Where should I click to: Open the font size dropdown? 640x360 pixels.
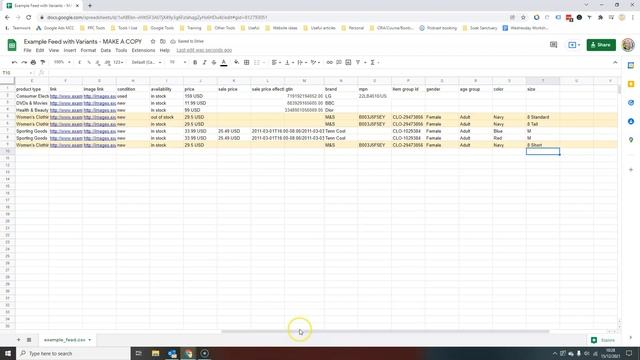pos(178,62)
